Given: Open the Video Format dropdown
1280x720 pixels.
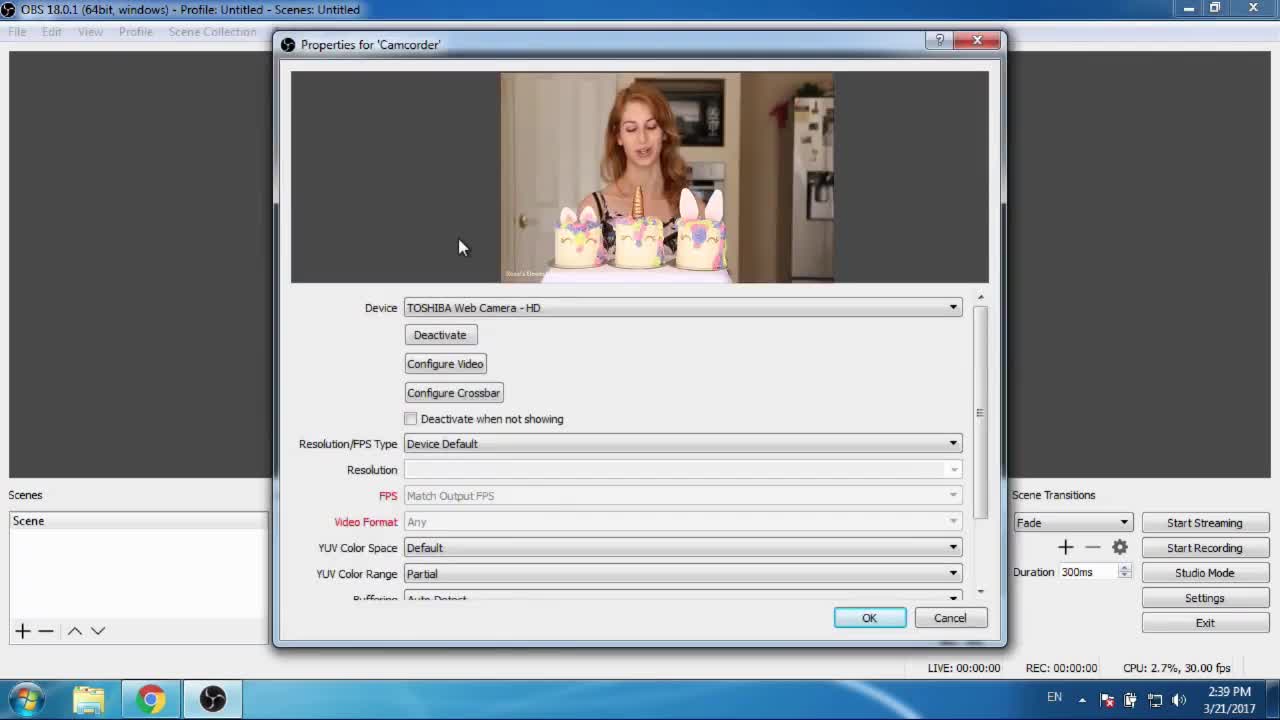Looking at the screenshot, I should tap(683, 522).
